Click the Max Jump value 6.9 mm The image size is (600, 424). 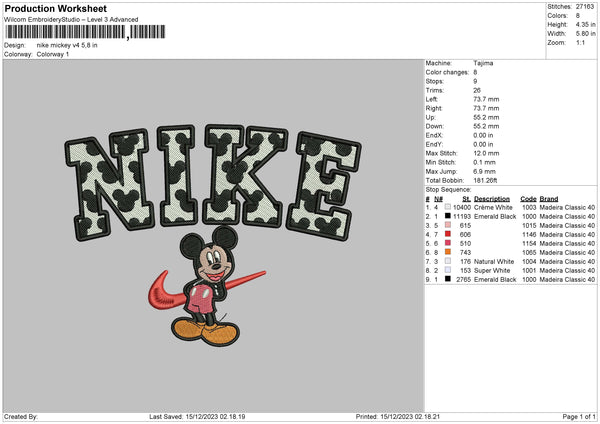(484, 171)
